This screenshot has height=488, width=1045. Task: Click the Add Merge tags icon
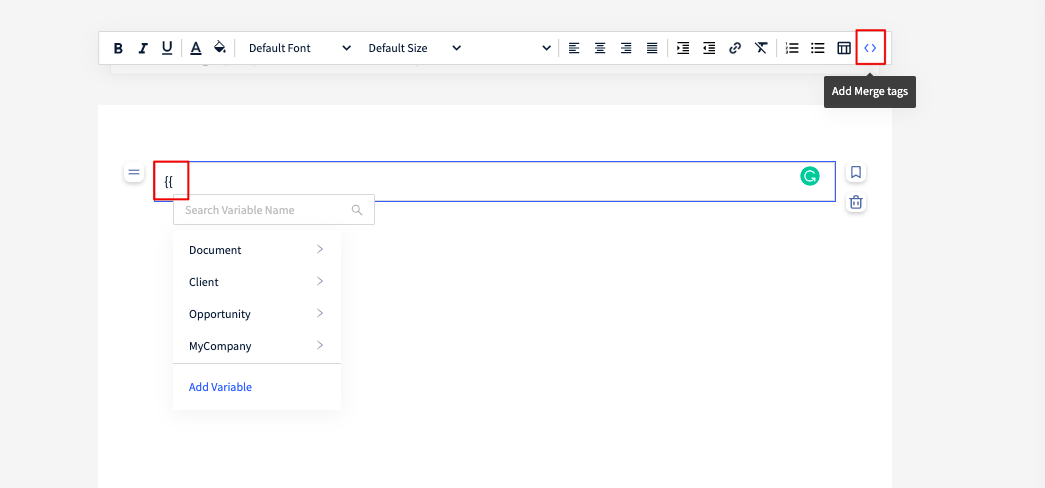tap(870, 48)
